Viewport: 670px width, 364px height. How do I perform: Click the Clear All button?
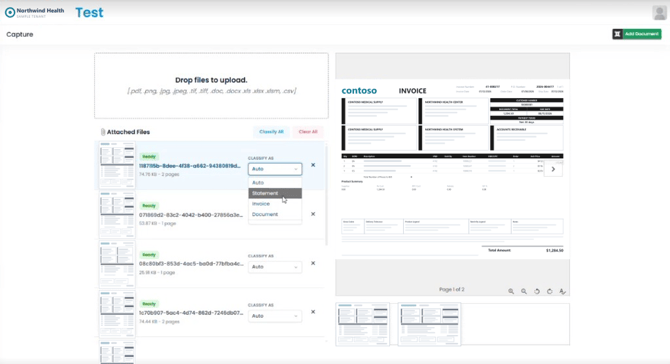click(x=308, y=132)
